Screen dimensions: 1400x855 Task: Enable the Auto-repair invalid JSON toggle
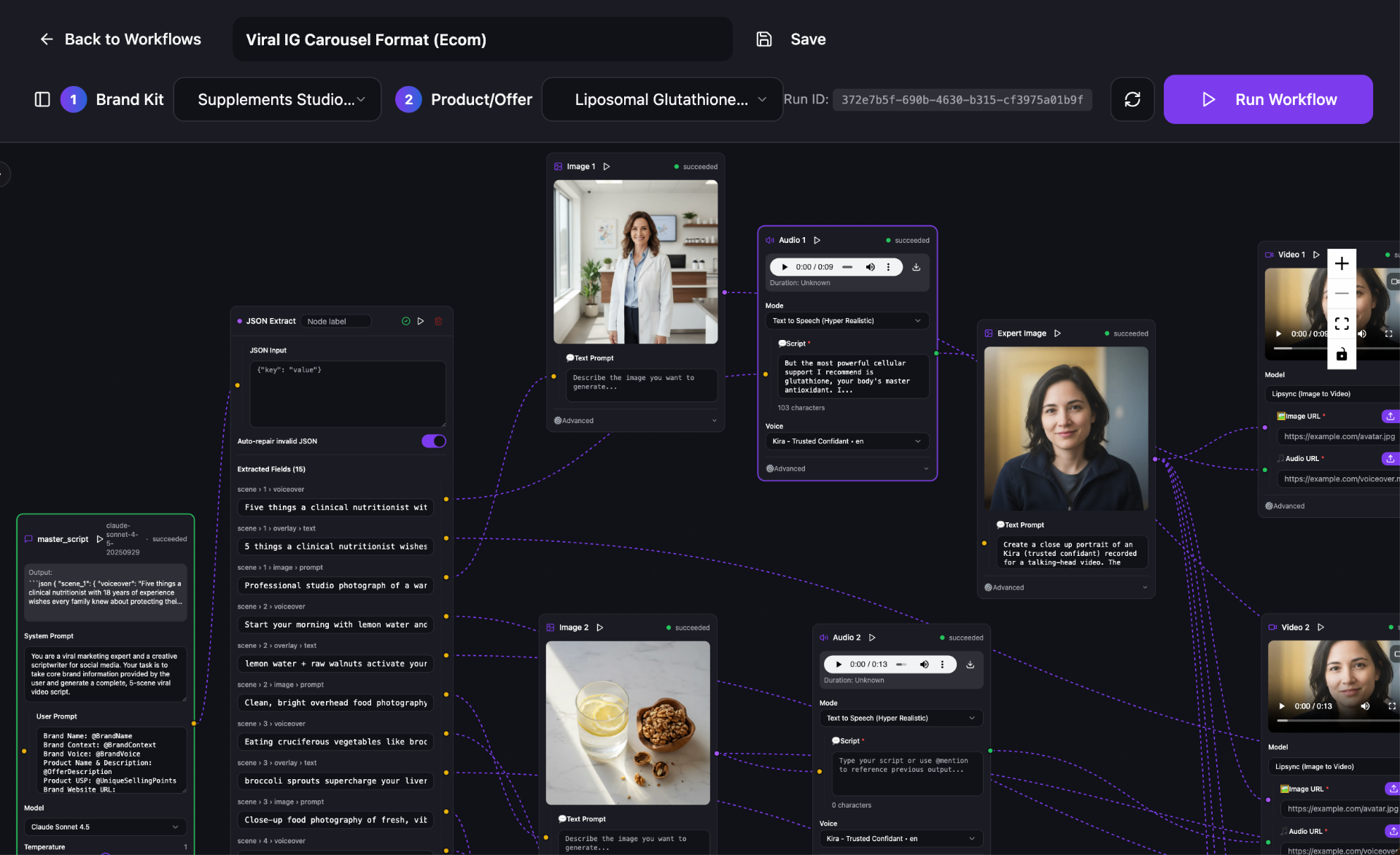point(433,441)
